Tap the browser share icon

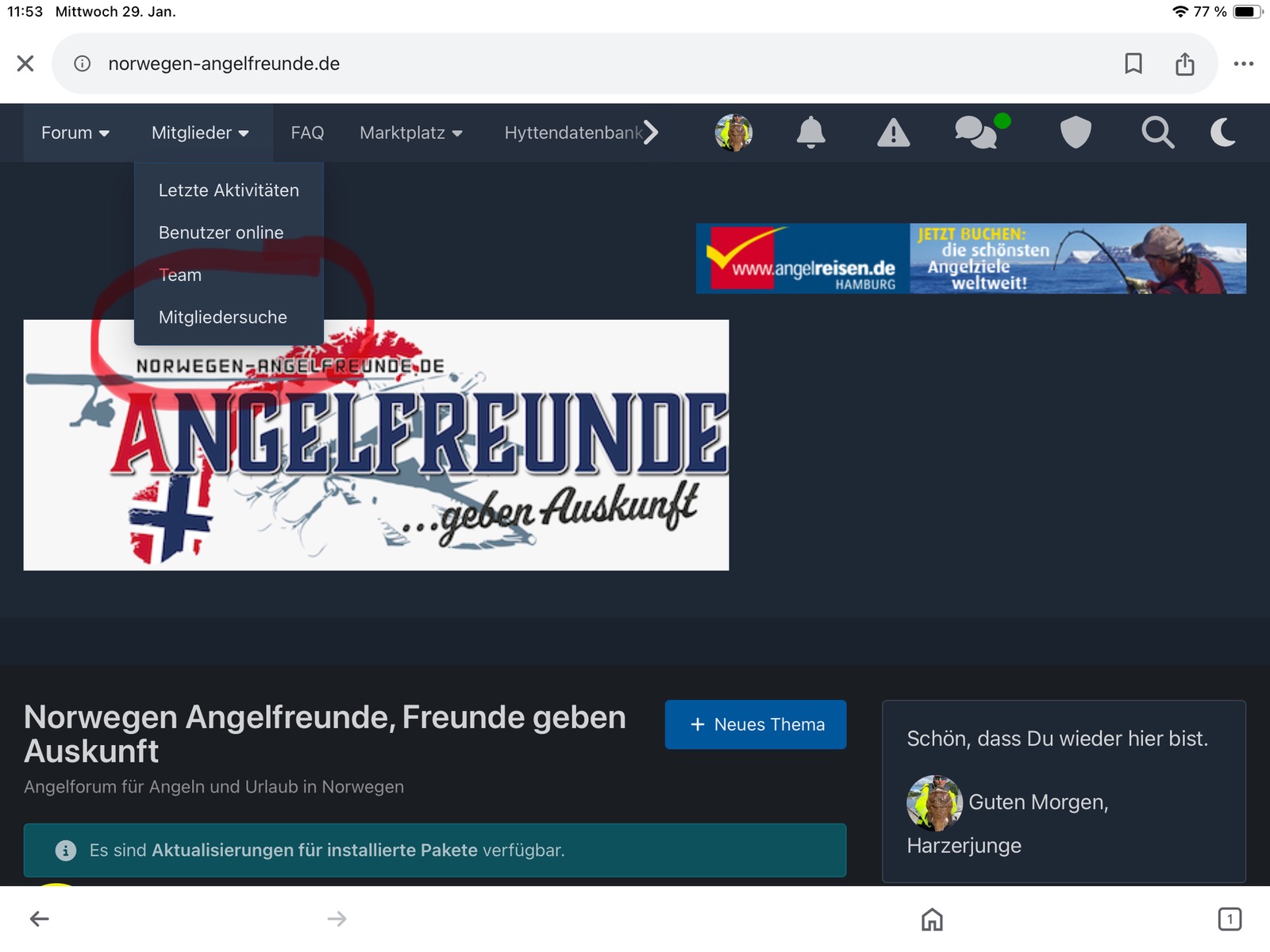pos(1184,63)
